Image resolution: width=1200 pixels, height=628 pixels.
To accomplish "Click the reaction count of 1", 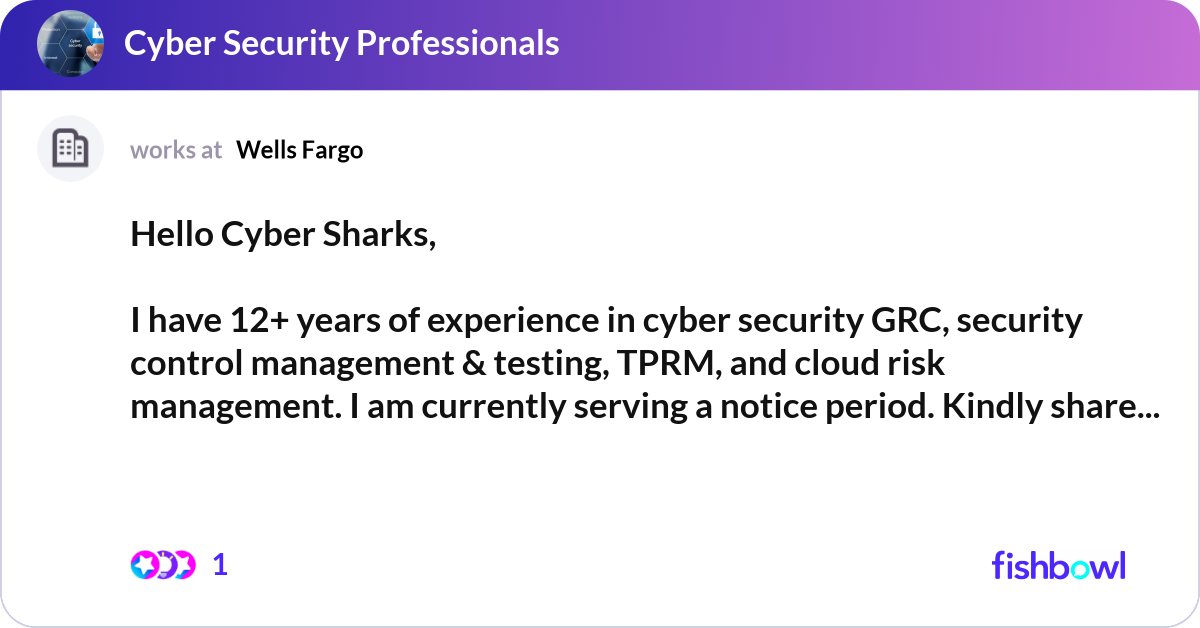I will pyautogui.click(x=219, y=564).
